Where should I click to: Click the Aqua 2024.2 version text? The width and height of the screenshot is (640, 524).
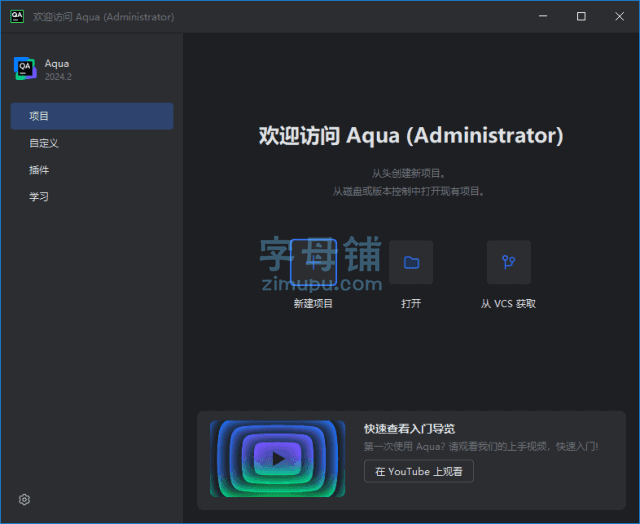point(58,77)
